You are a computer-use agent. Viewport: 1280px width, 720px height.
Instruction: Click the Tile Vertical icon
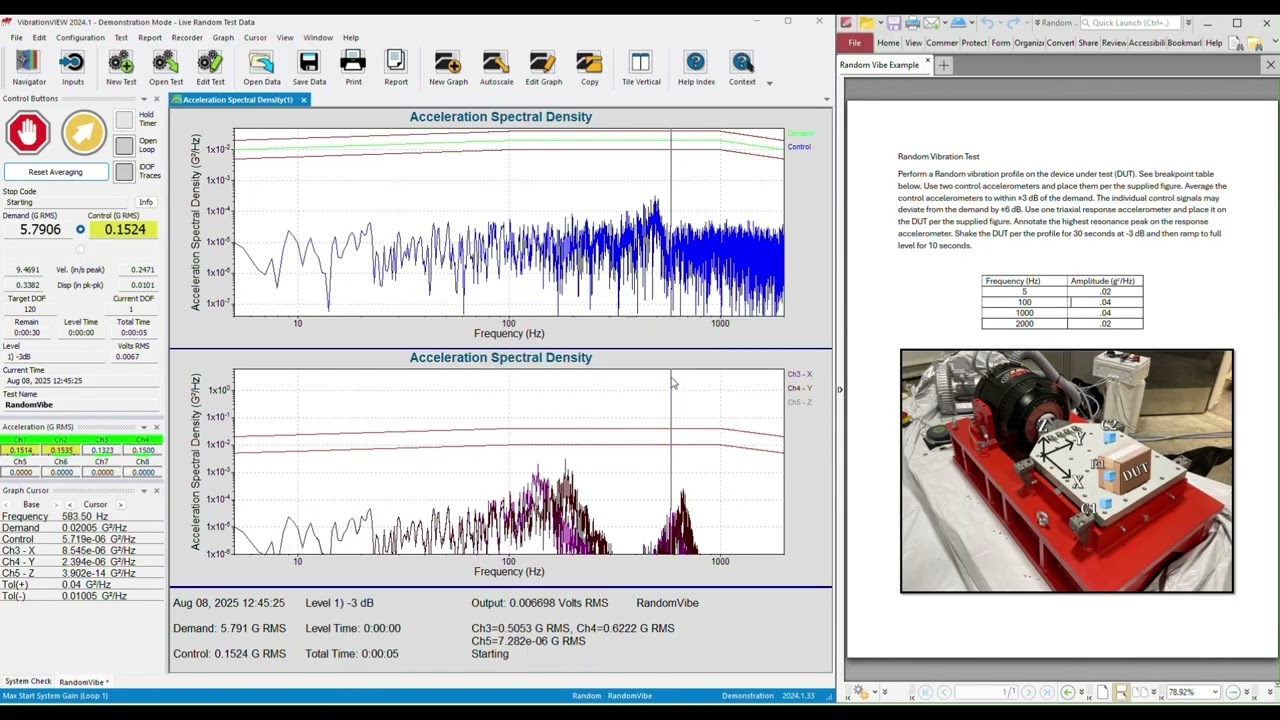tap(641, 62)
